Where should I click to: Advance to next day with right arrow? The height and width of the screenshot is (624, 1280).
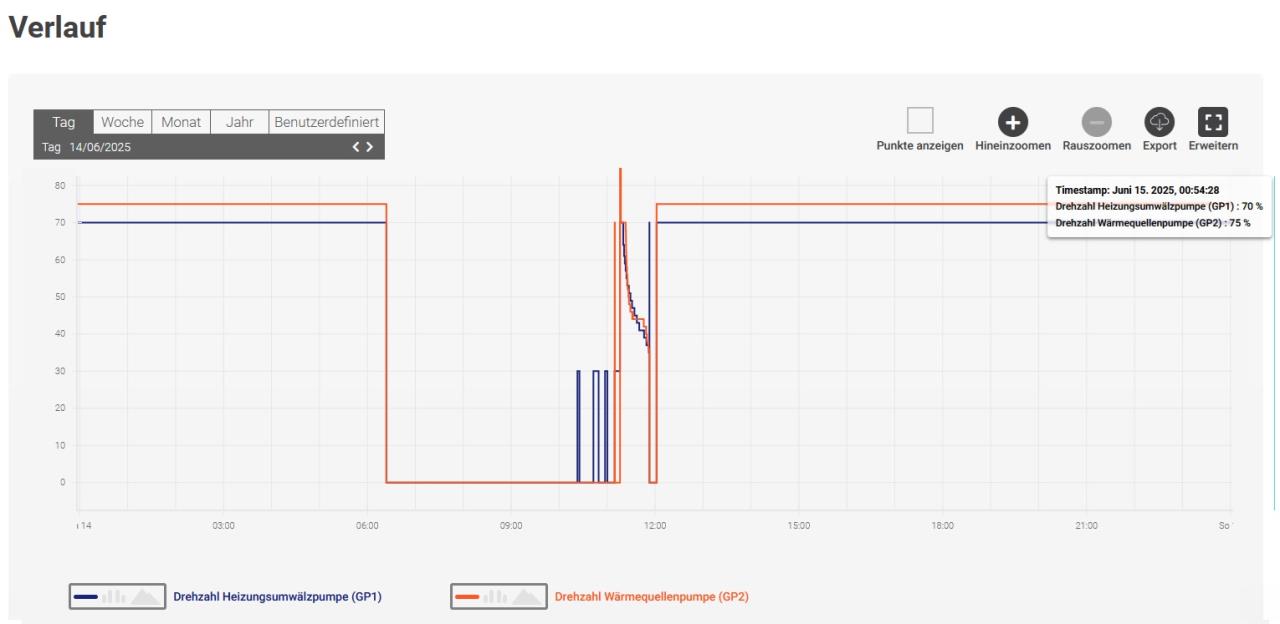click(x=370, y=147)
